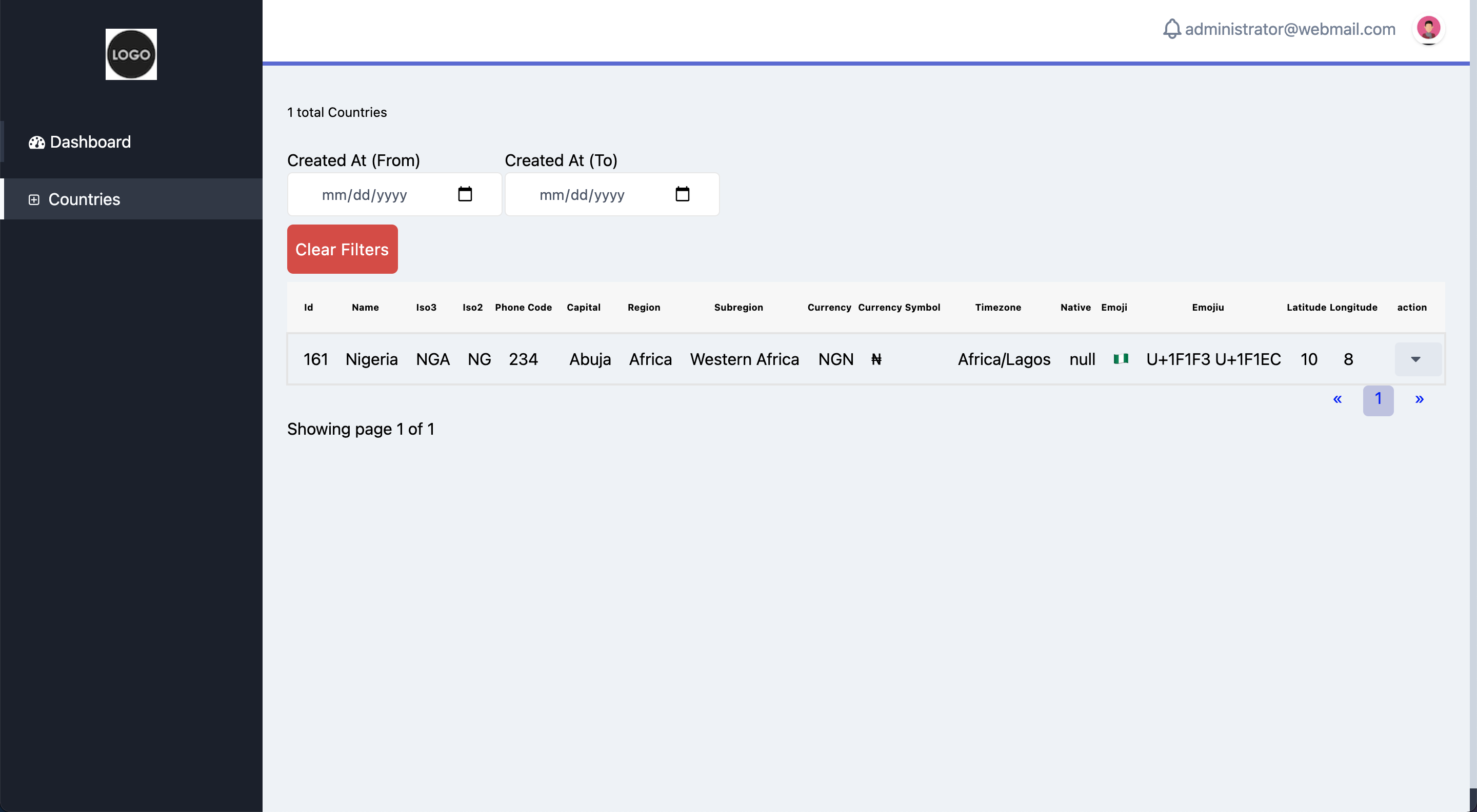Click the notification bell icon
Screen dimensions: 1477x812
(1171, 29)
